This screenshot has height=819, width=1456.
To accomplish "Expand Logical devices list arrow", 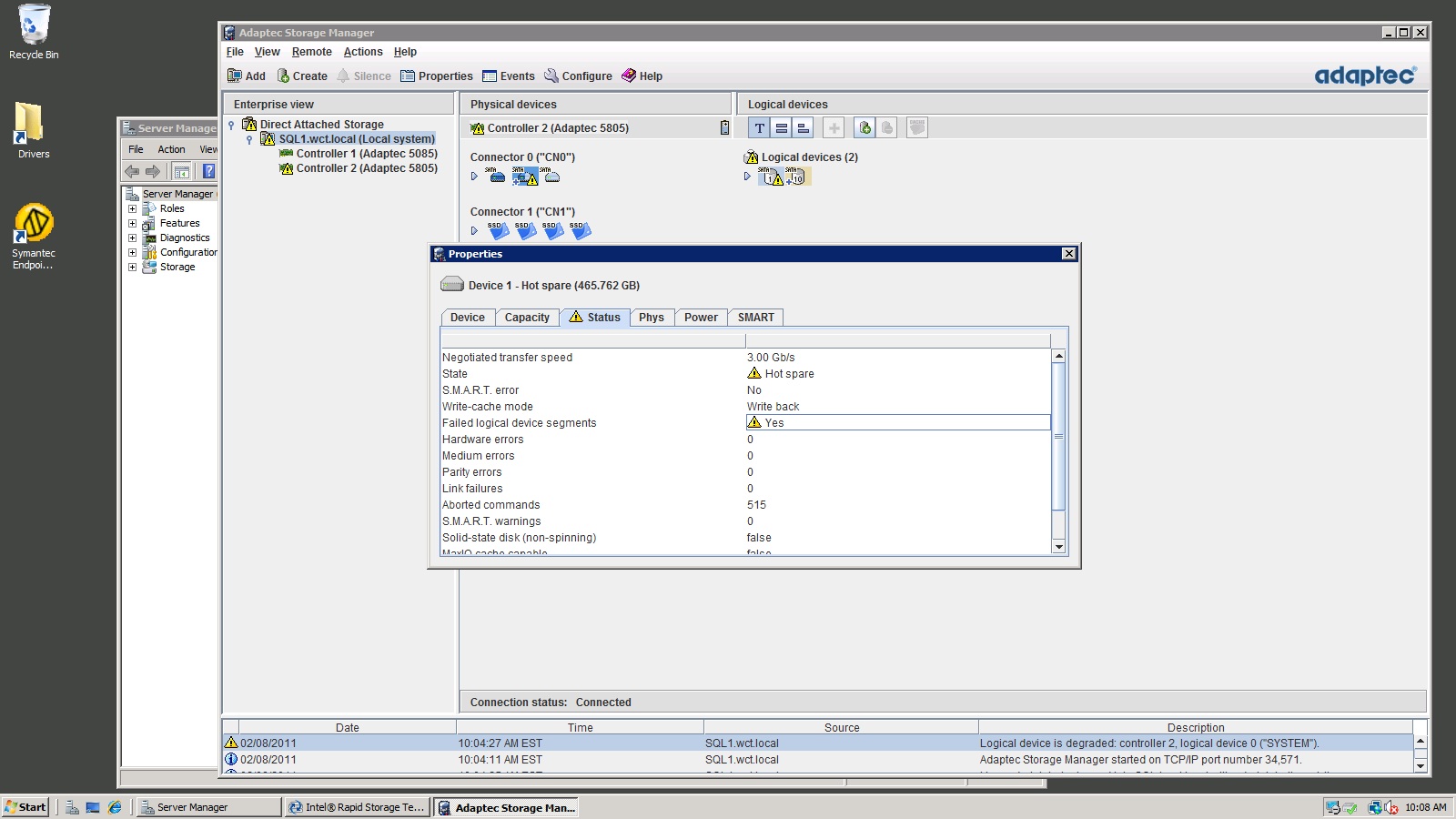I will pyautogui.click(x=747, y=177).
